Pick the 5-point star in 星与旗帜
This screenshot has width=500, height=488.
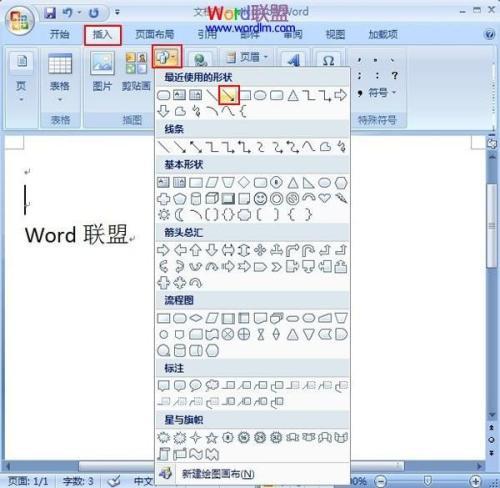[x=212, y=437]
